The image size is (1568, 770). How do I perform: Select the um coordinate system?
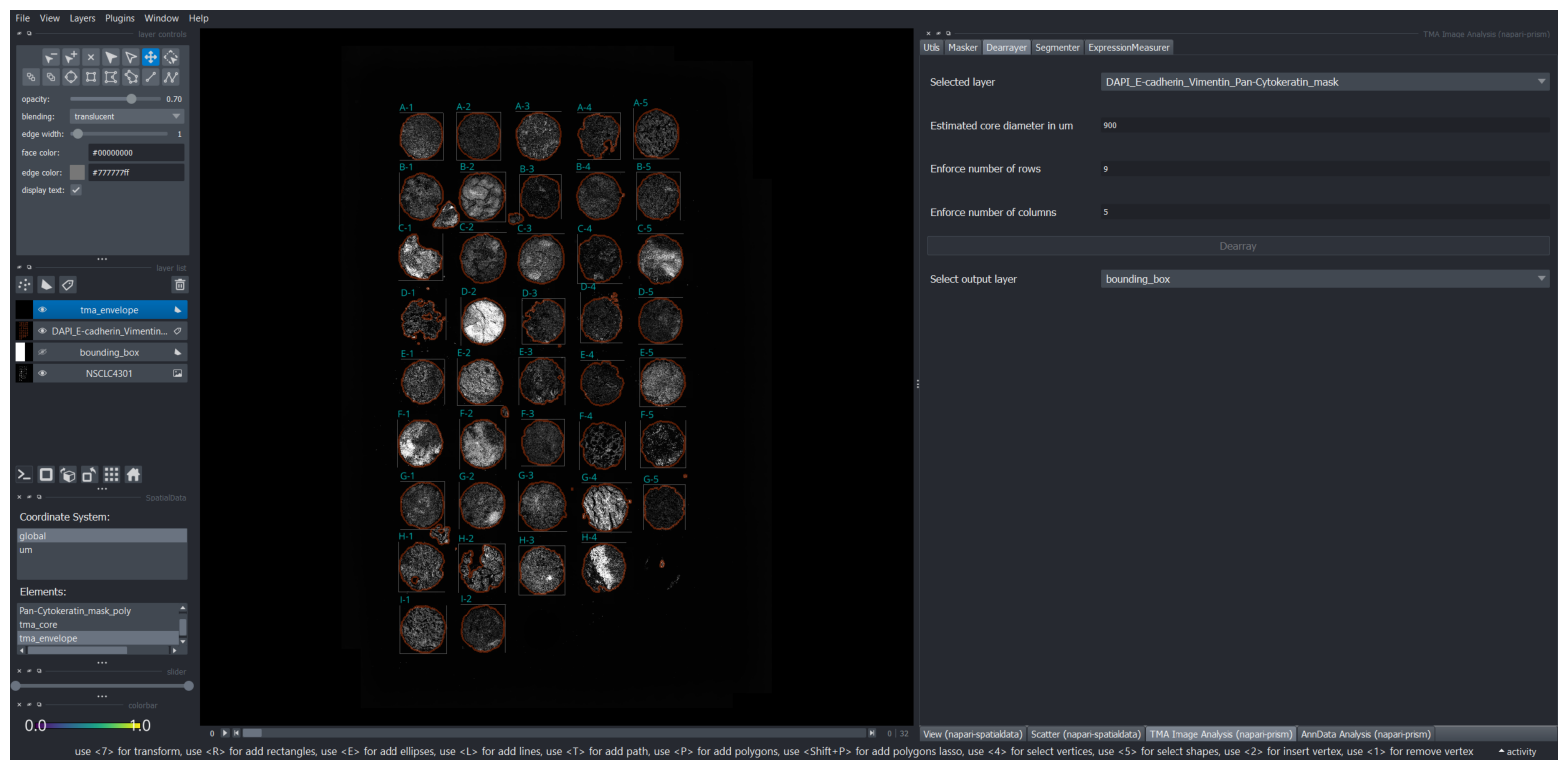pos(102,550)
